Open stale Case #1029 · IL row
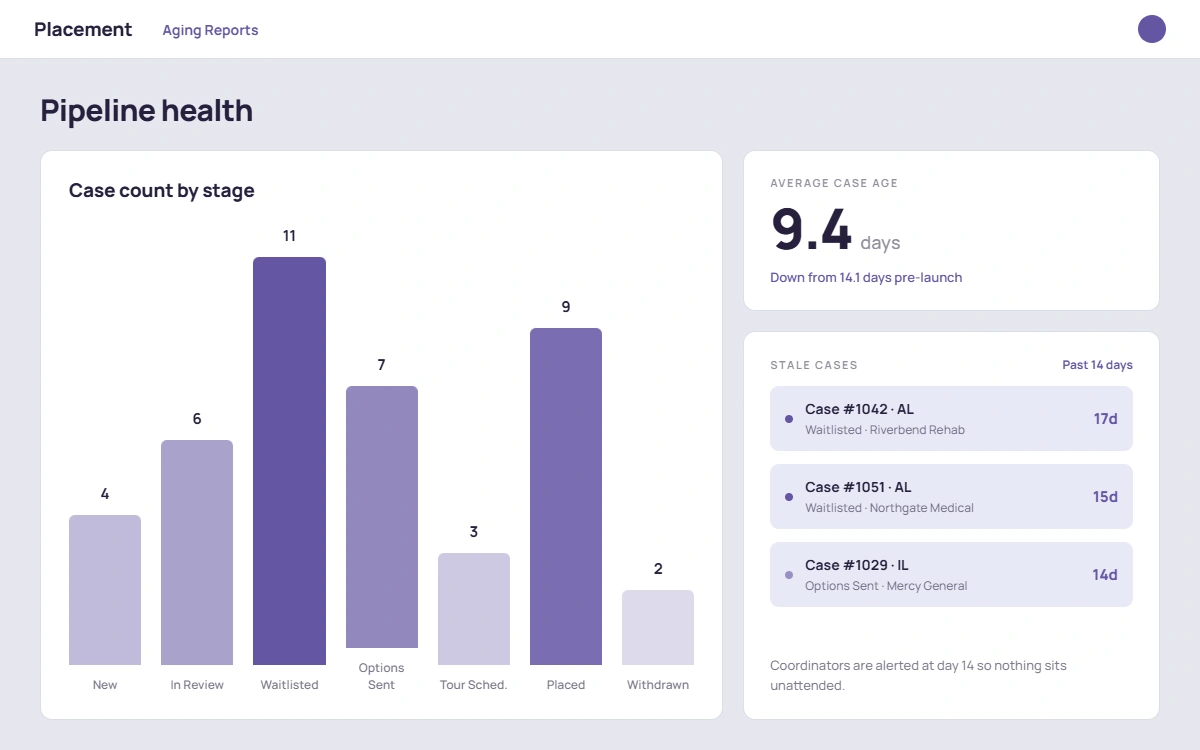1200x750 pixels. [951, 574]
